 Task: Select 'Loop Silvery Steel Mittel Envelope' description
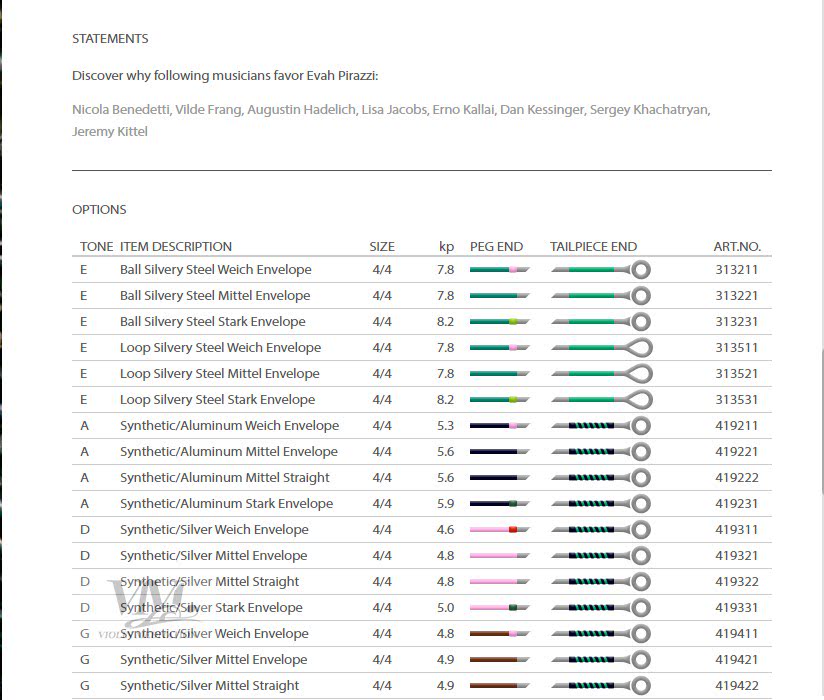coord(220,374)
